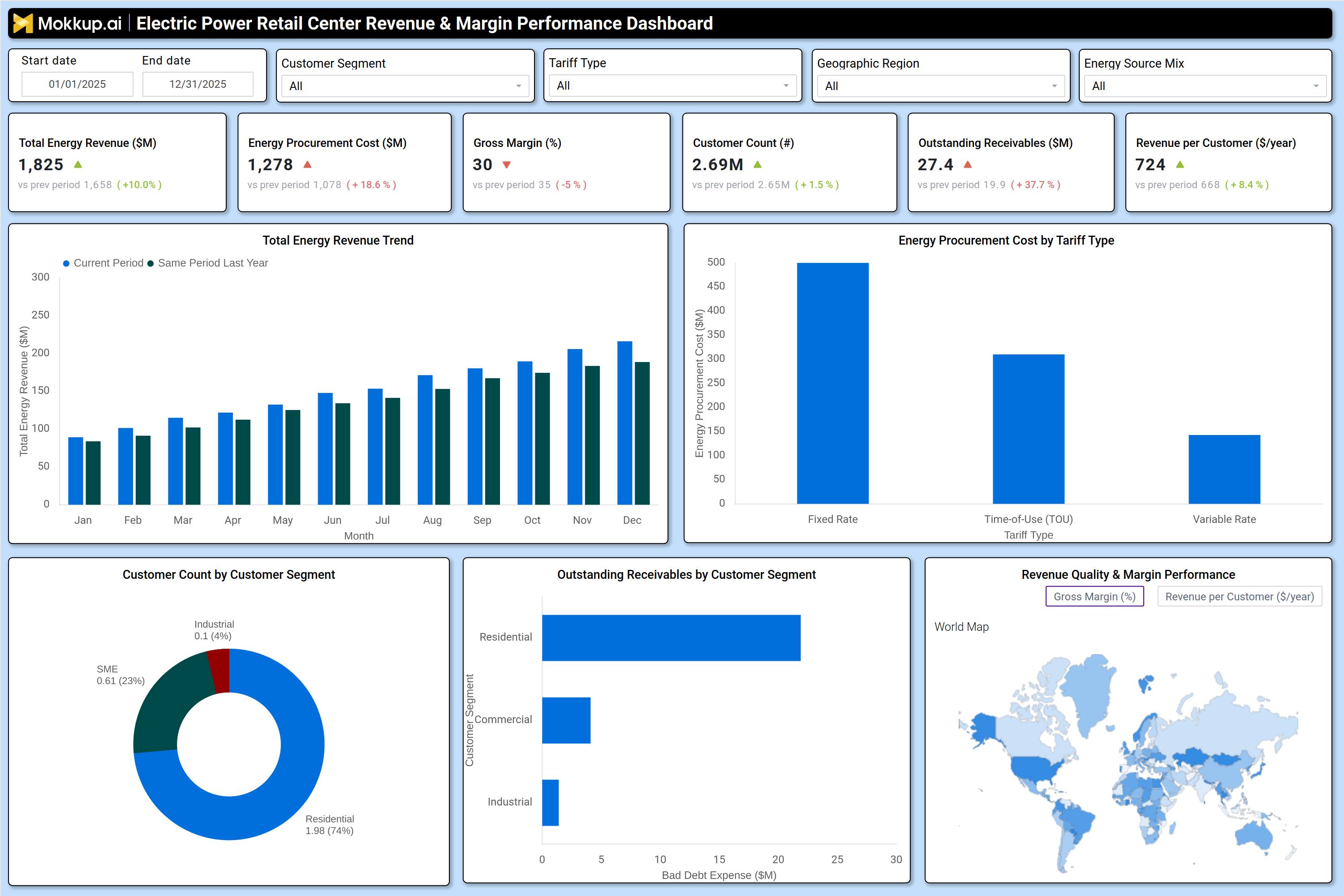Click green up arrow beside Total Energy Revenue
Image resolution: width=1344 pixels, height=896 pixels.
pos(78,164)
